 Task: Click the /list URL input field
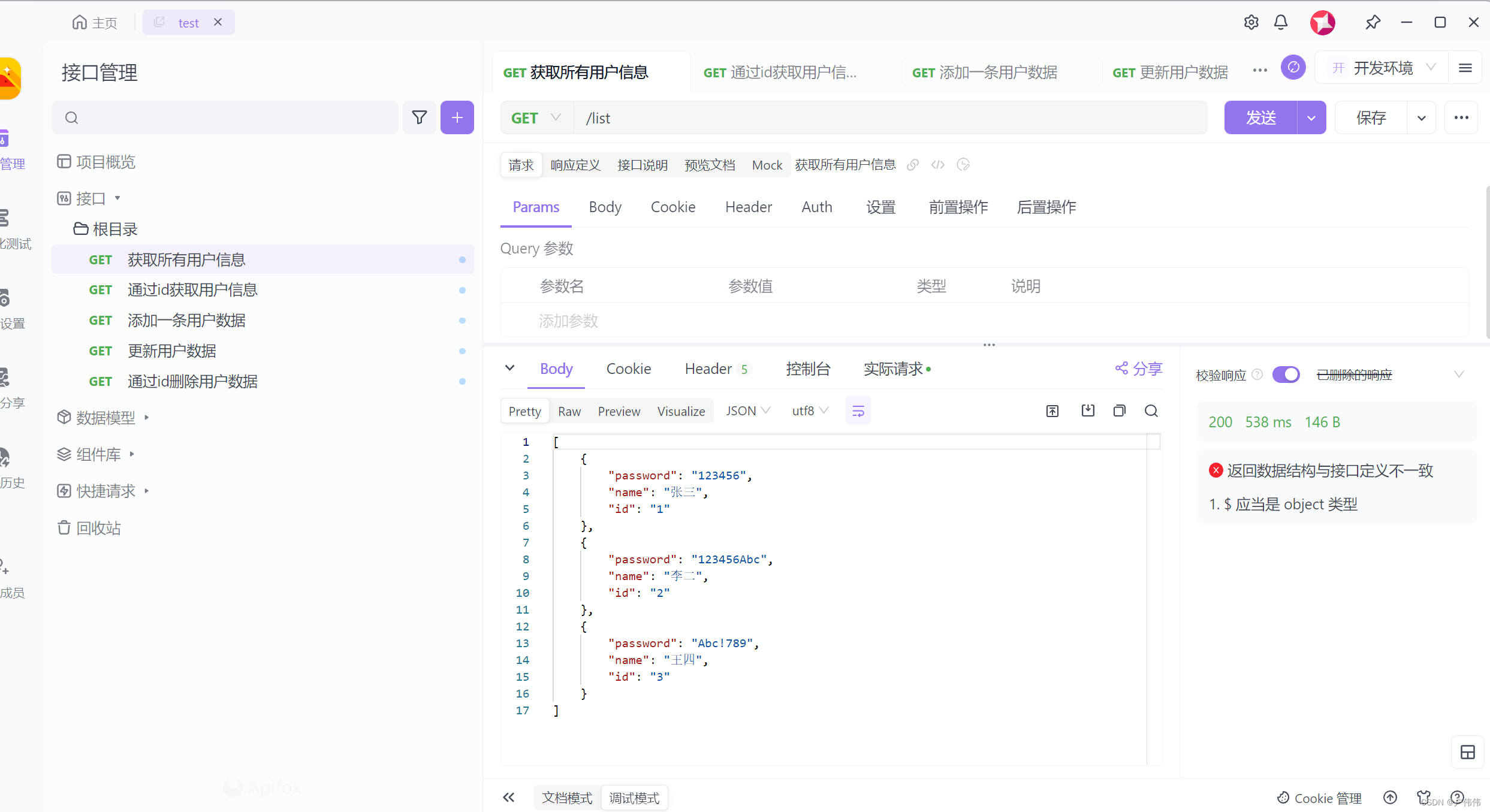(x=890, y=118)
